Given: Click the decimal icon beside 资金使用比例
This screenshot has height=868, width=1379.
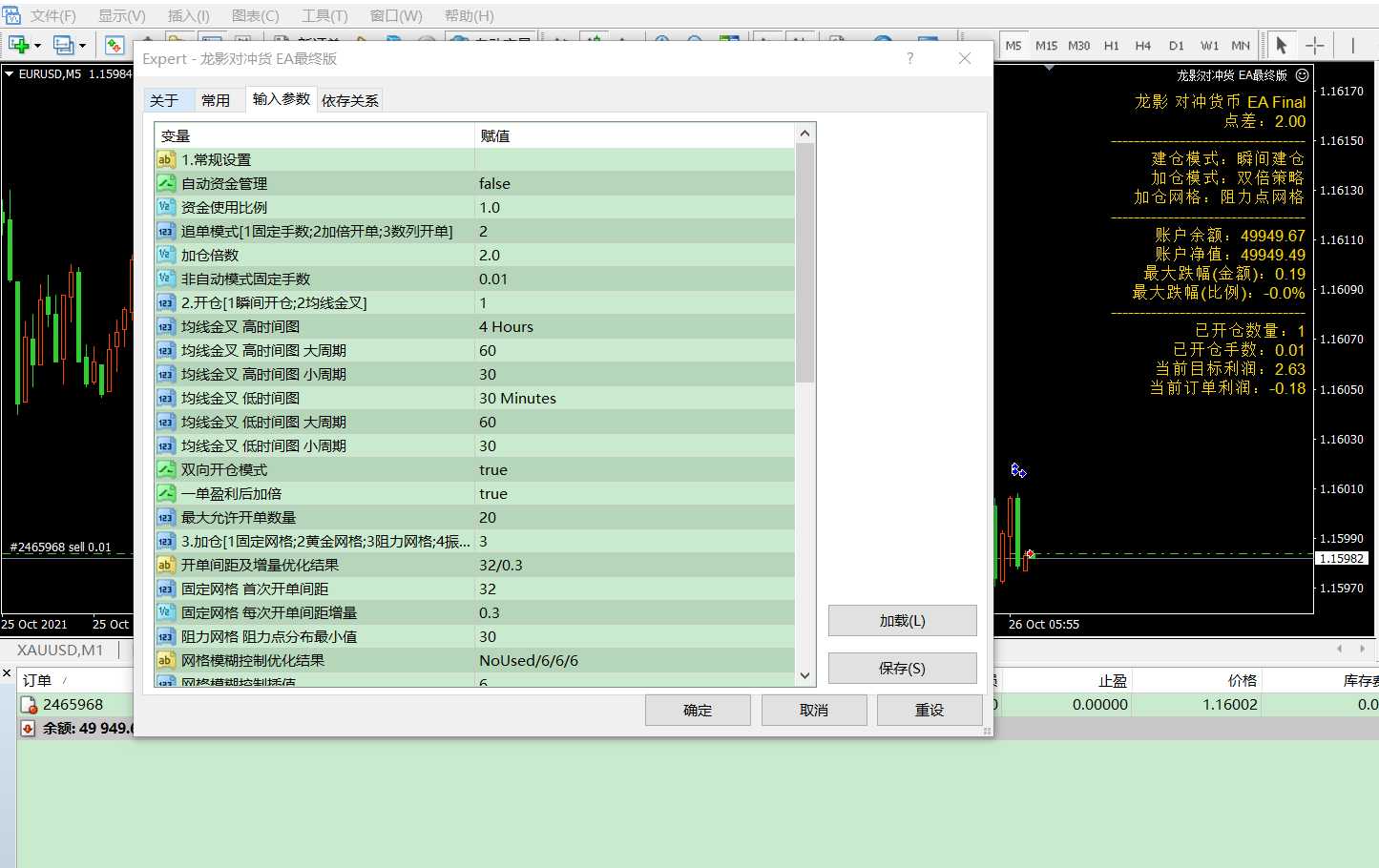Looking at the screenshot, I should point(166,207).
